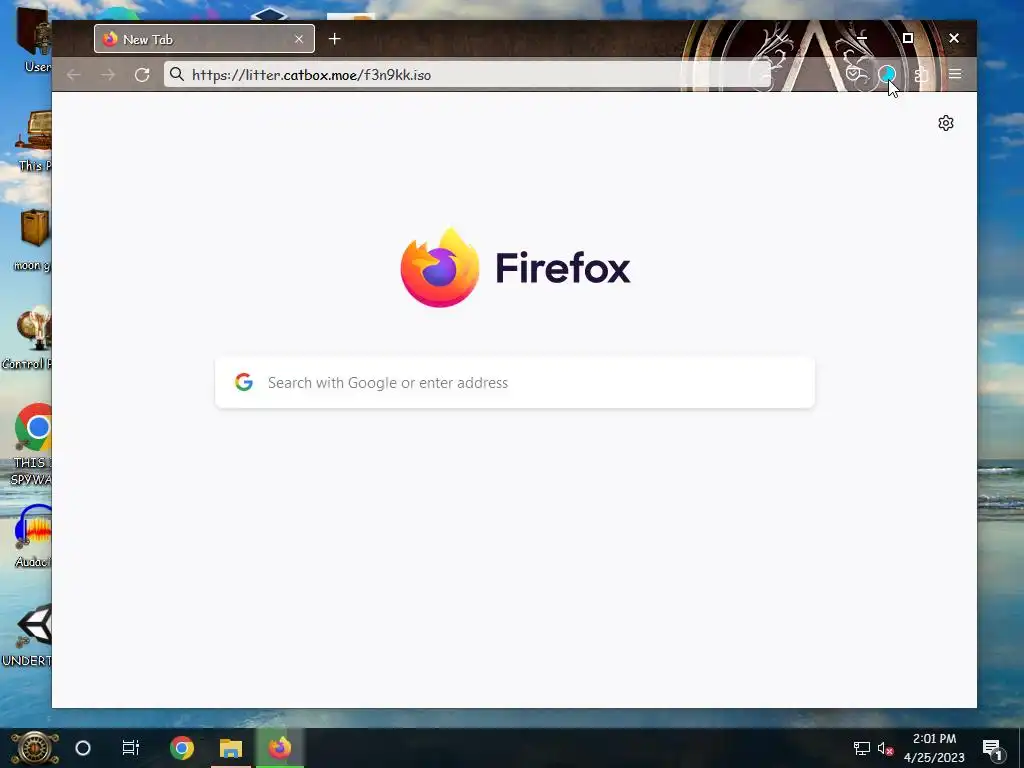Open the network icon in the system tray
This screenshot has width=1024, height=768.
point(862,748)
